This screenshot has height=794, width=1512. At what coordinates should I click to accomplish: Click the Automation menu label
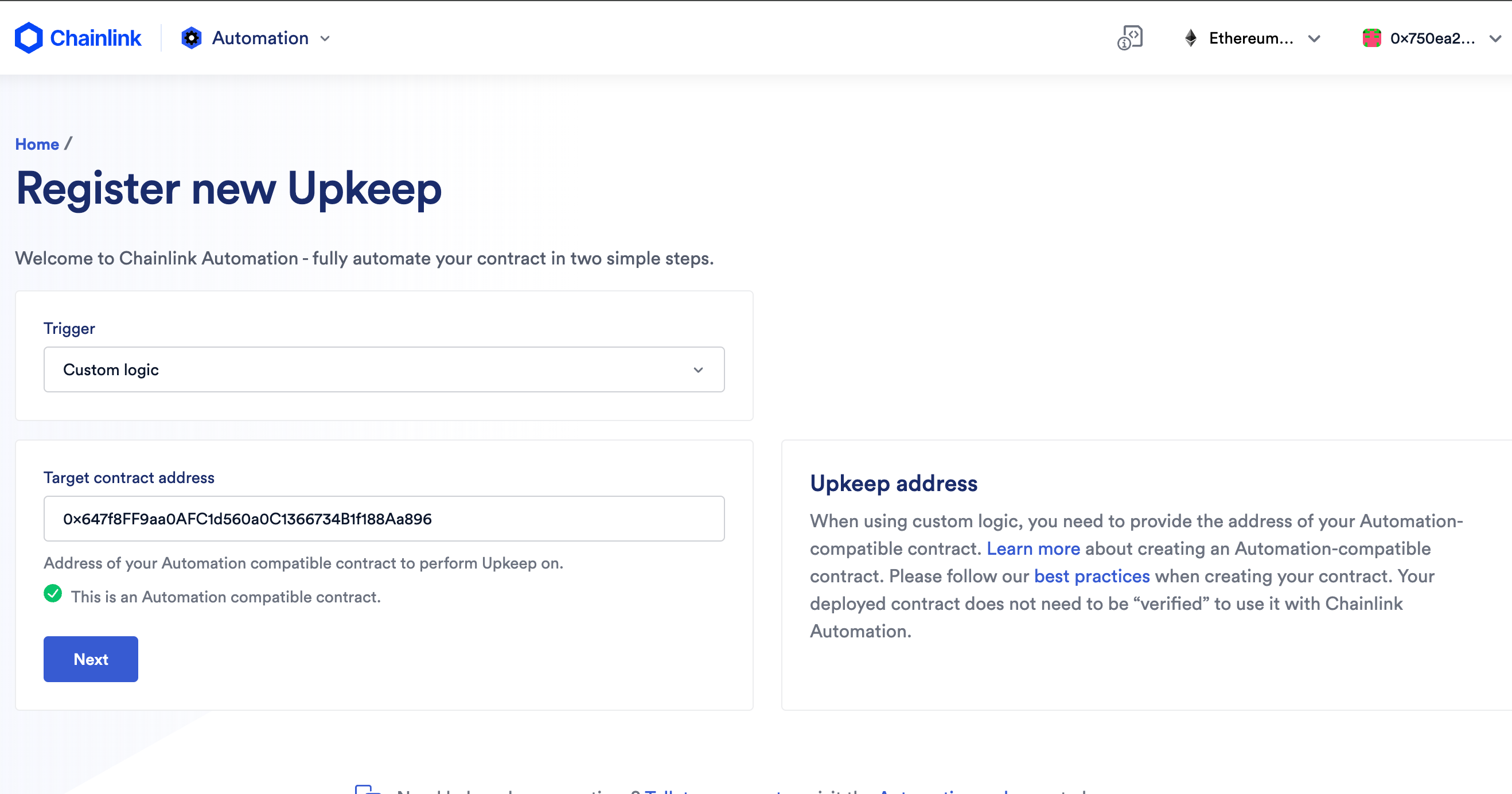point(260,38)
